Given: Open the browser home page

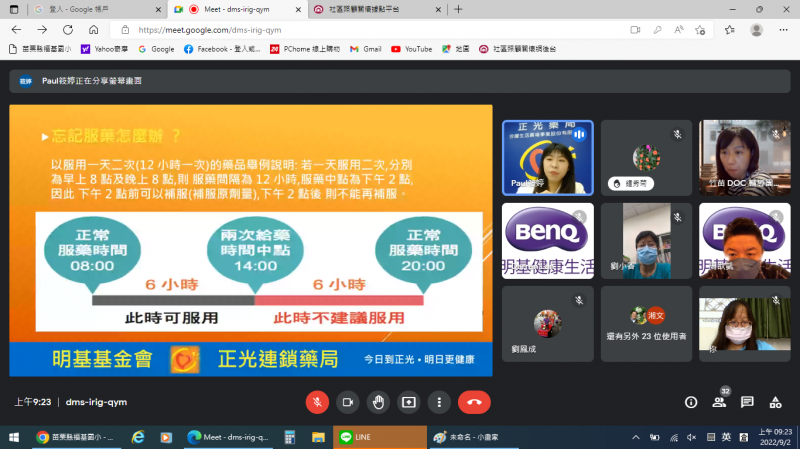Looking at the screenshot, I should pos(93,30).
